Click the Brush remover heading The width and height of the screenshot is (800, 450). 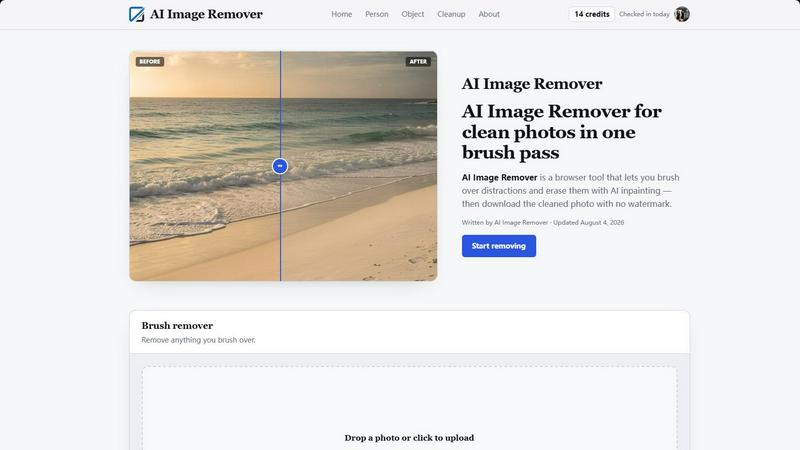(x=177, y=326)
